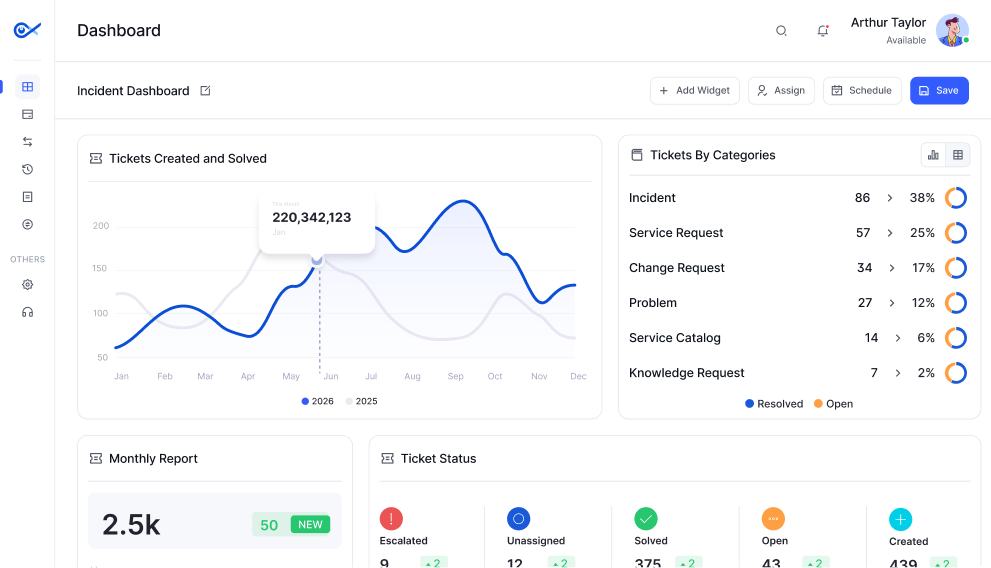Viewport: 991px width, 568px height.
Task: Expand the Problem row chevron
Action: 892,303
